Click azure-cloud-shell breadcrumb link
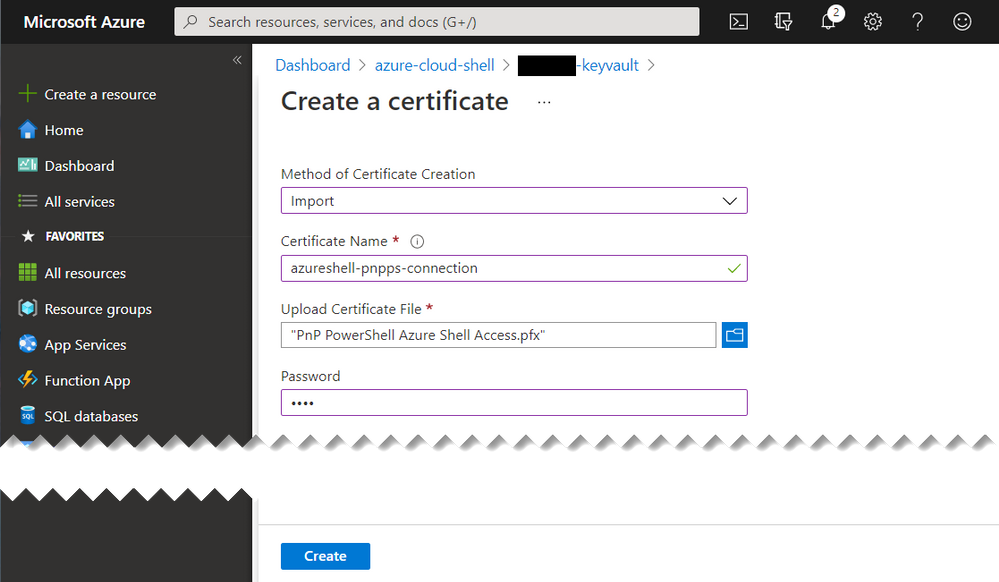 (x=435, y=65)
